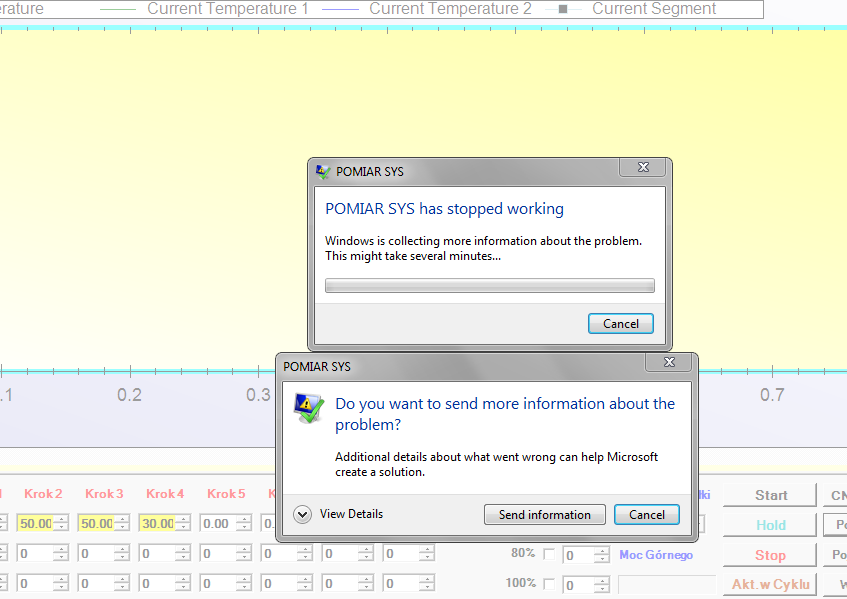The height and width of the screenshot is (599, 847).
Task: Click the Krok 5 column label
Action: pyautogui.click(x=226, y=494)
